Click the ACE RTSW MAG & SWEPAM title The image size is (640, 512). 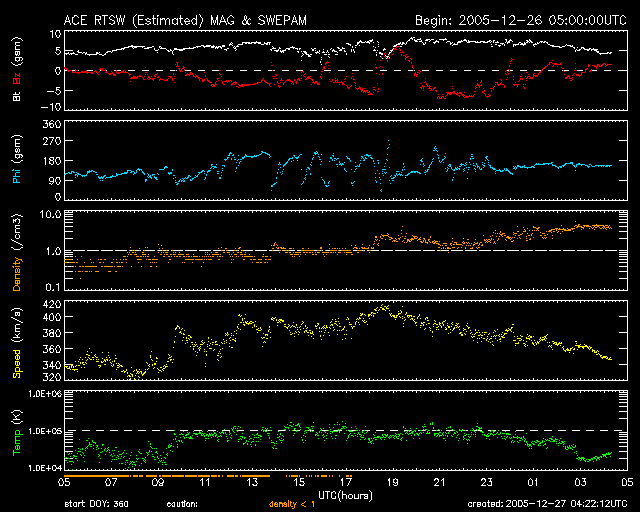click(185, 20)
